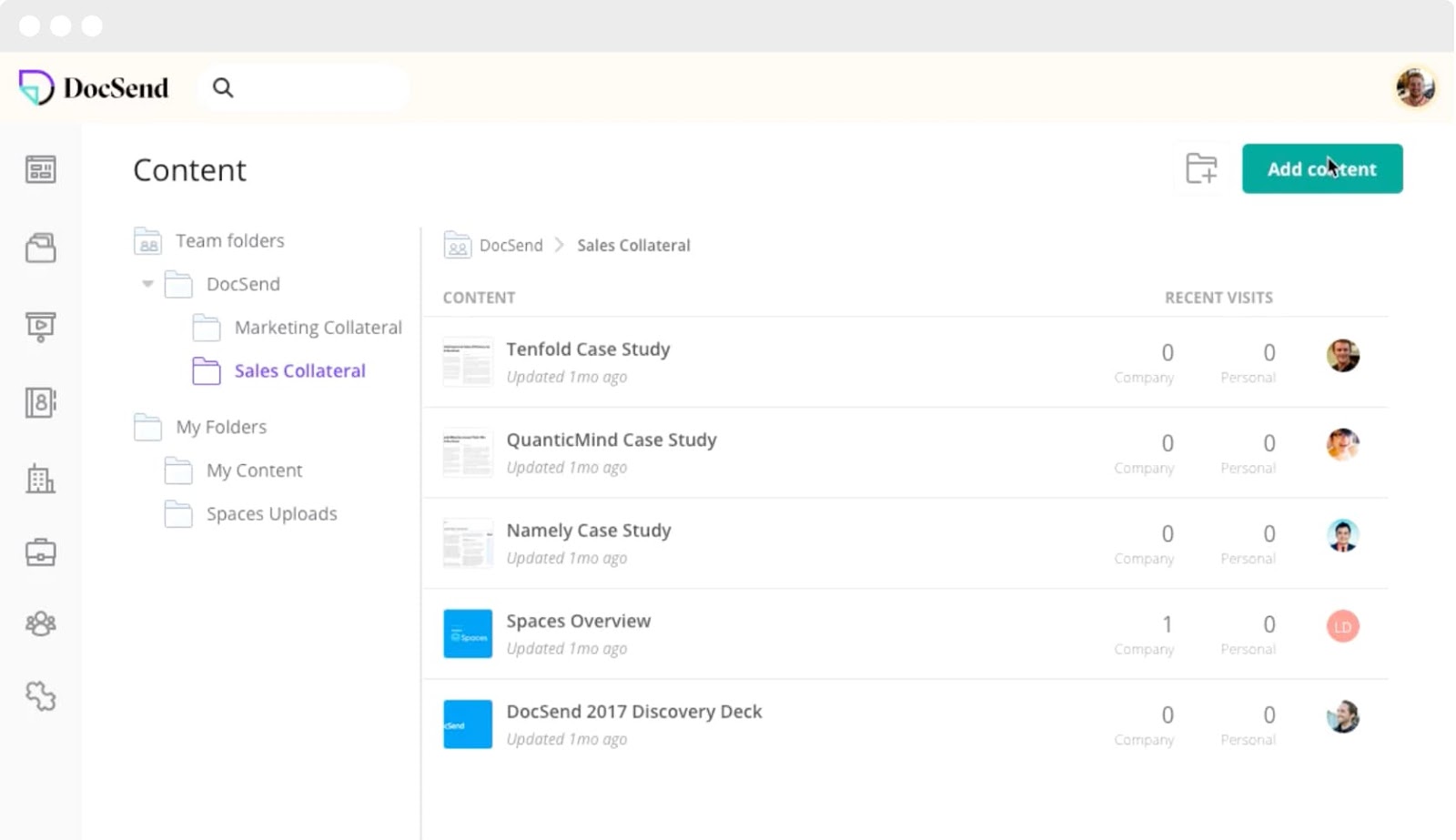Screen dimensions: 1456x840
Task: Click the Namely Case Study owner avatar
Action: (1342, 535)
